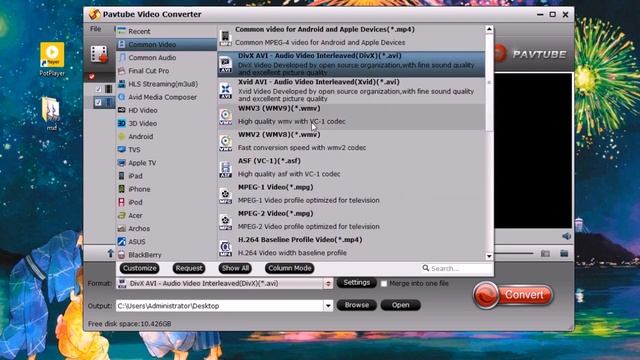
Task: Click the MPEG-2 Video format icon
Action: point(225,222)
